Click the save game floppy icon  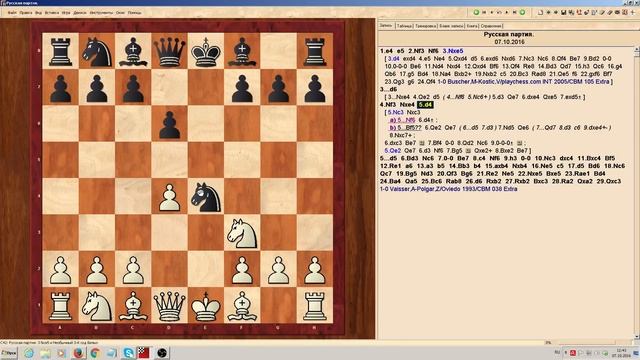pyautogui.click(x=563, y=13)
